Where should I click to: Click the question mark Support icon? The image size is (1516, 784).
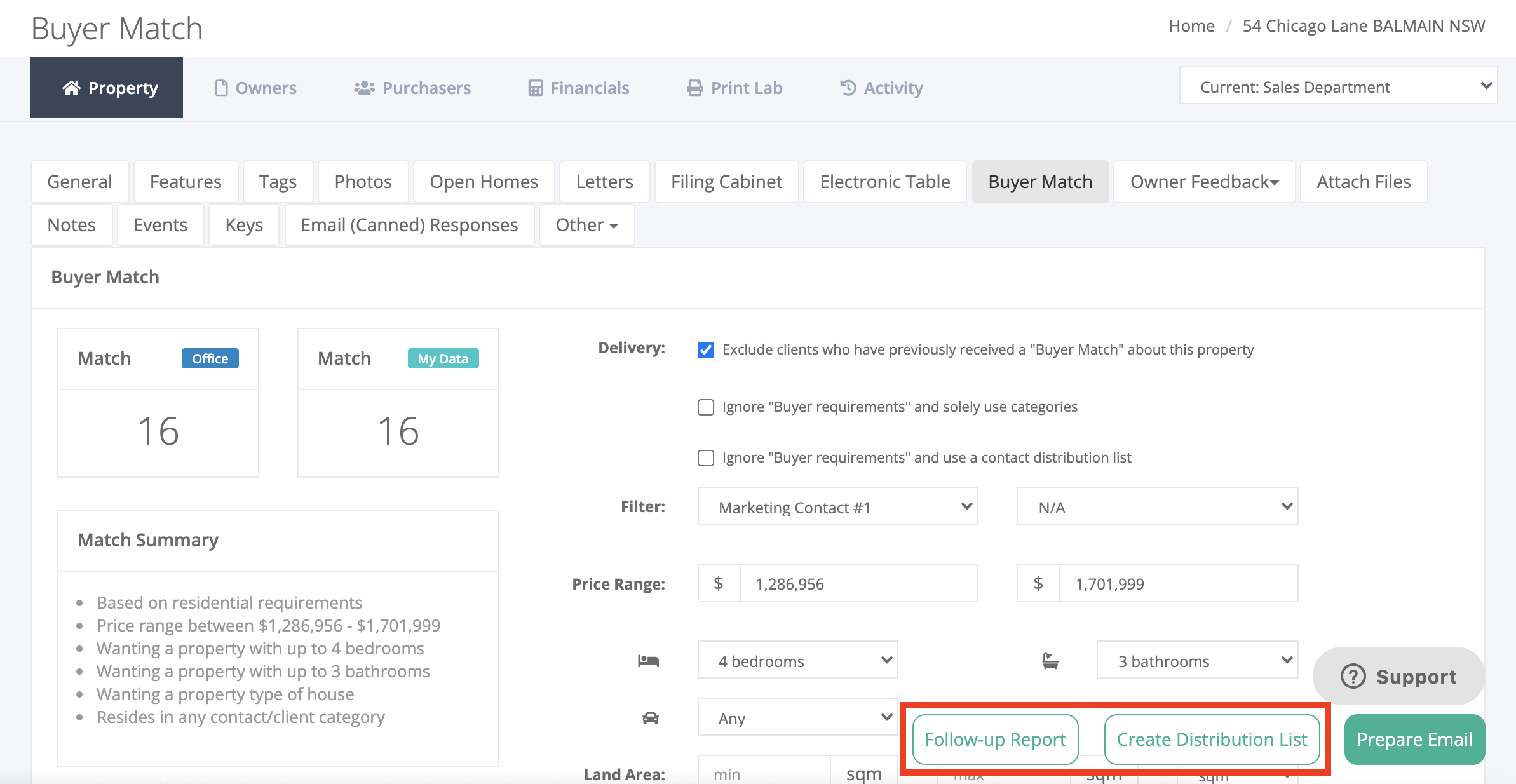pyautogui.click(x=1353, y=676)
